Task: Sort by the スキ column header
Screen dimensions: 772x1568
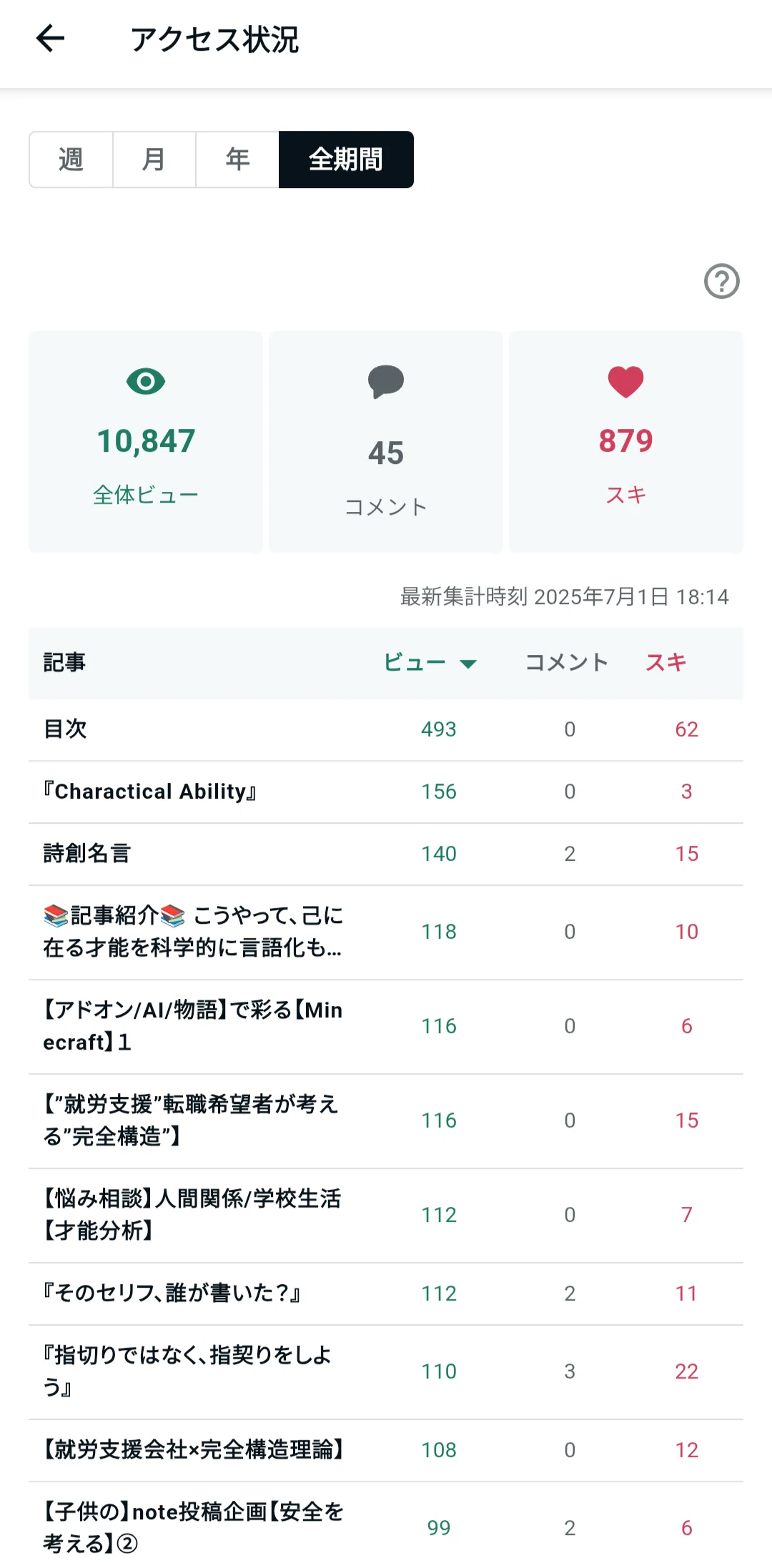Action: tap(666, 663)
